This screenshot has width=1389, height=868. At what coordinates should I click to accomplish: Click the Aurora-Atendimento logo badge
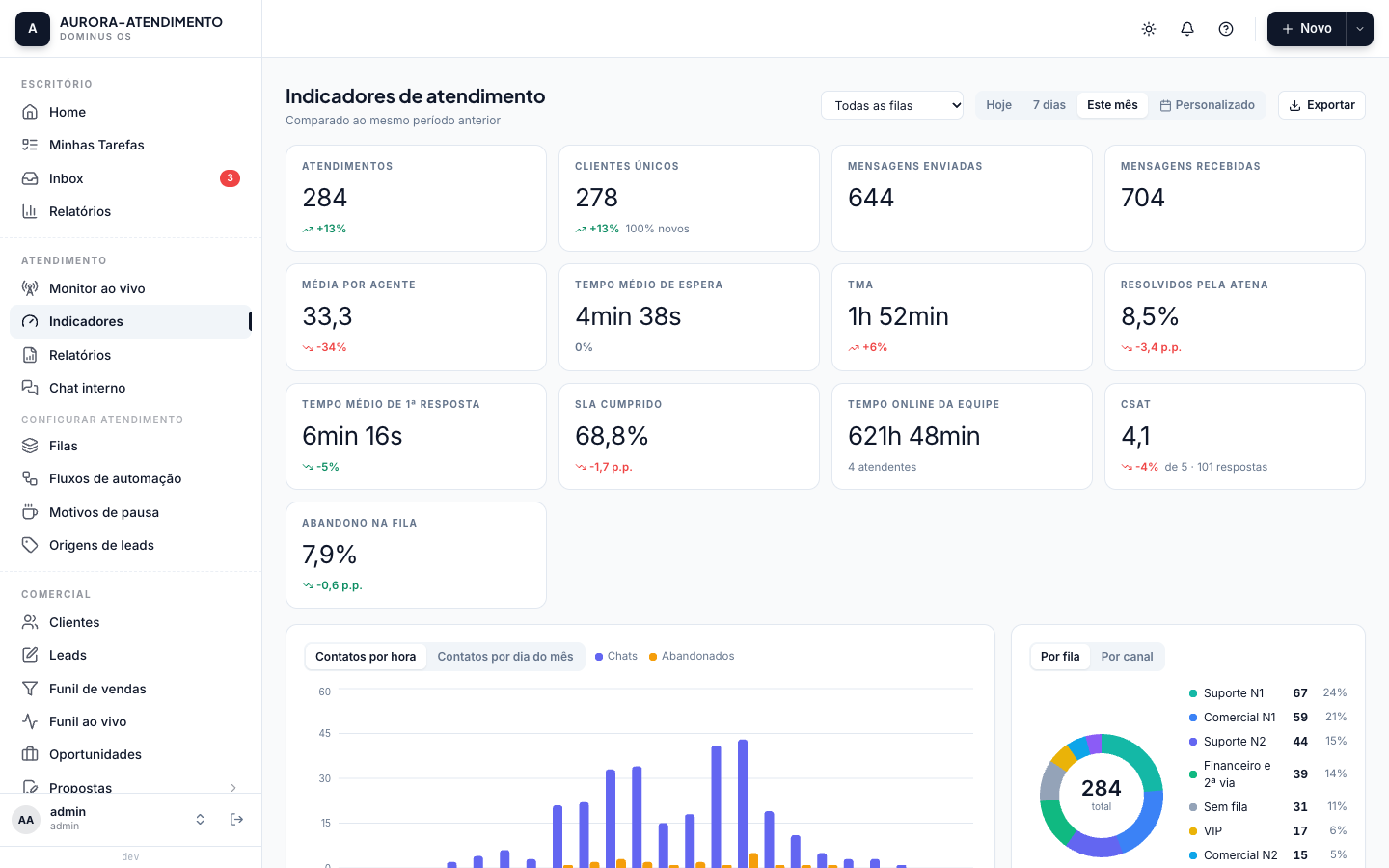(33, 29)
